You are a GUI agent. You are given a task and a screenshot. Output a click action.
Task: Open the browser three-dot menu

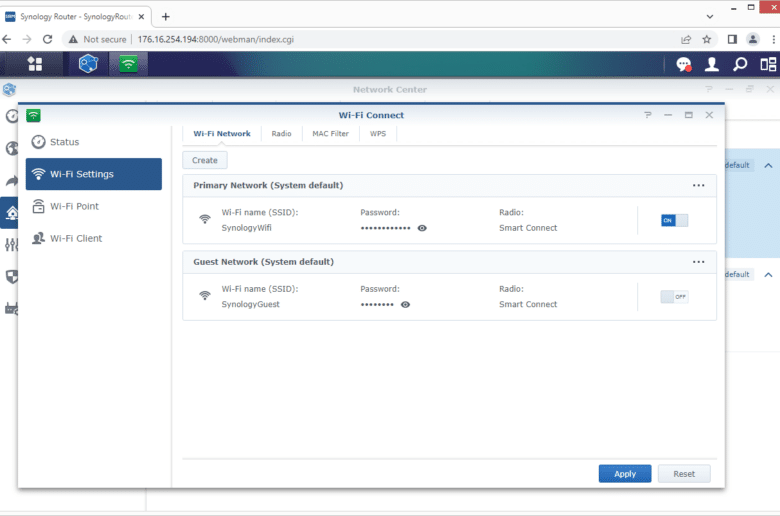[773, 39]
